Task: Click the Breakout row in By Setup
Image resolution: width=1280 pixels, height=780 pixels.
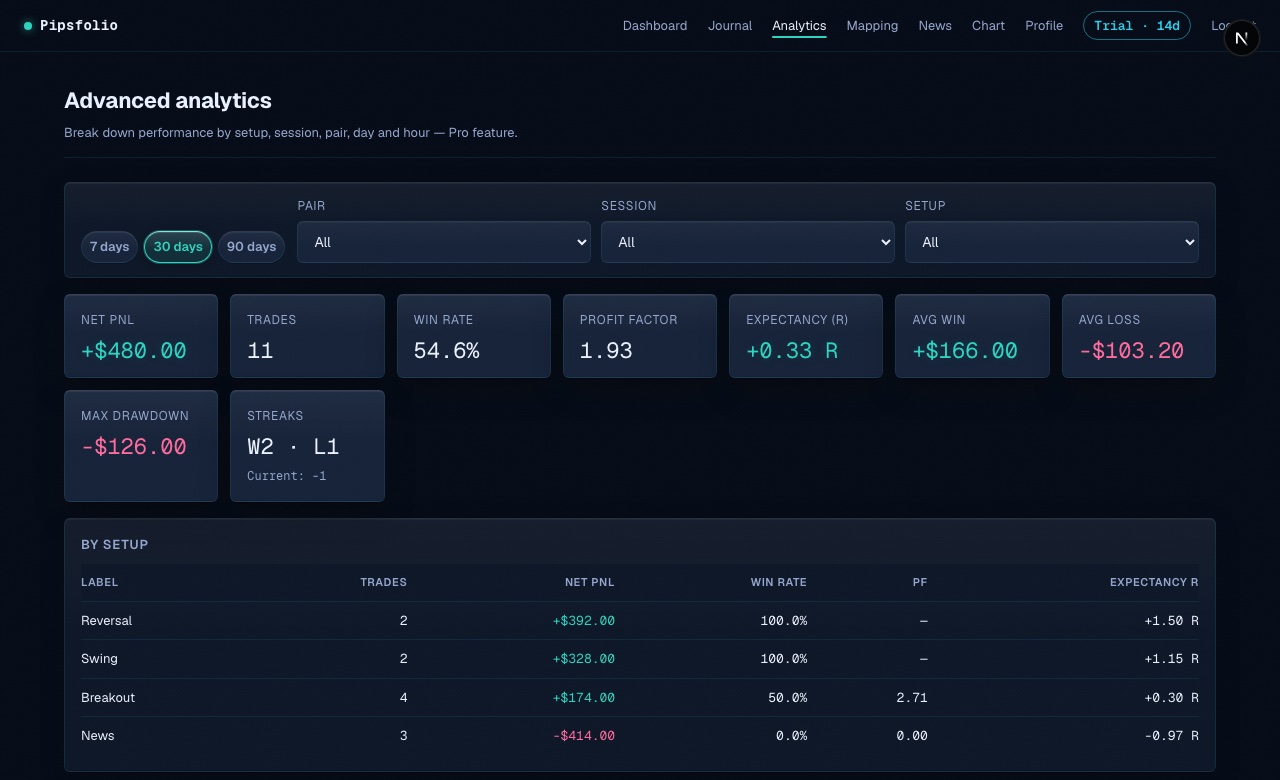Action: [640, 698]
